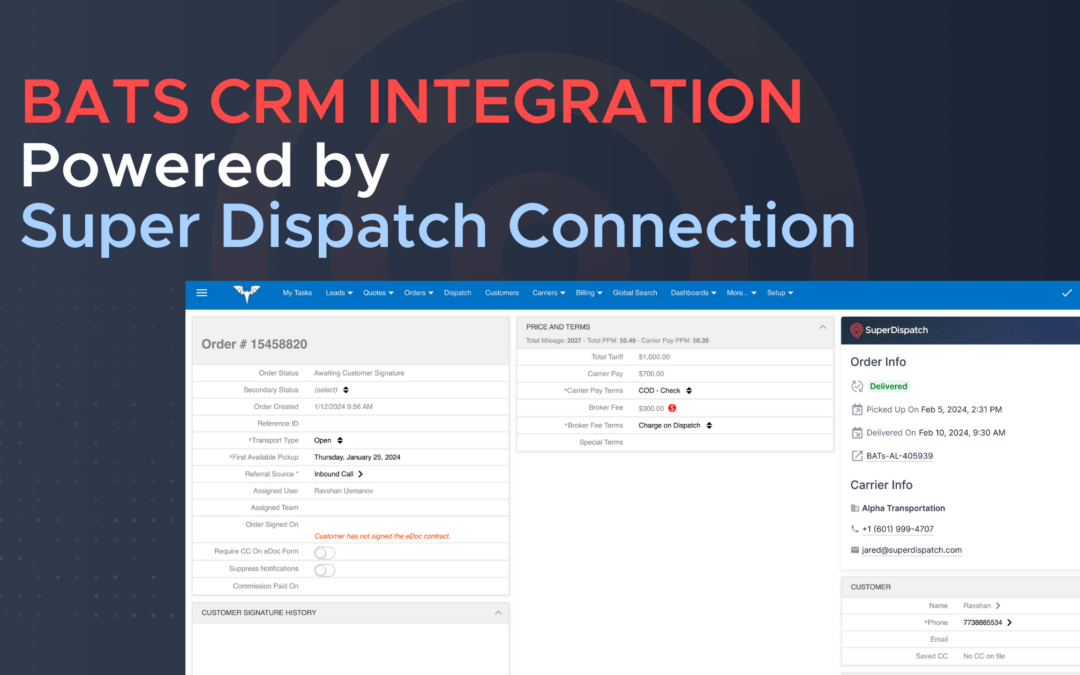Click the external link icon beside BATs-AL-405939
1080x675 pixels.
coord(857,456)
